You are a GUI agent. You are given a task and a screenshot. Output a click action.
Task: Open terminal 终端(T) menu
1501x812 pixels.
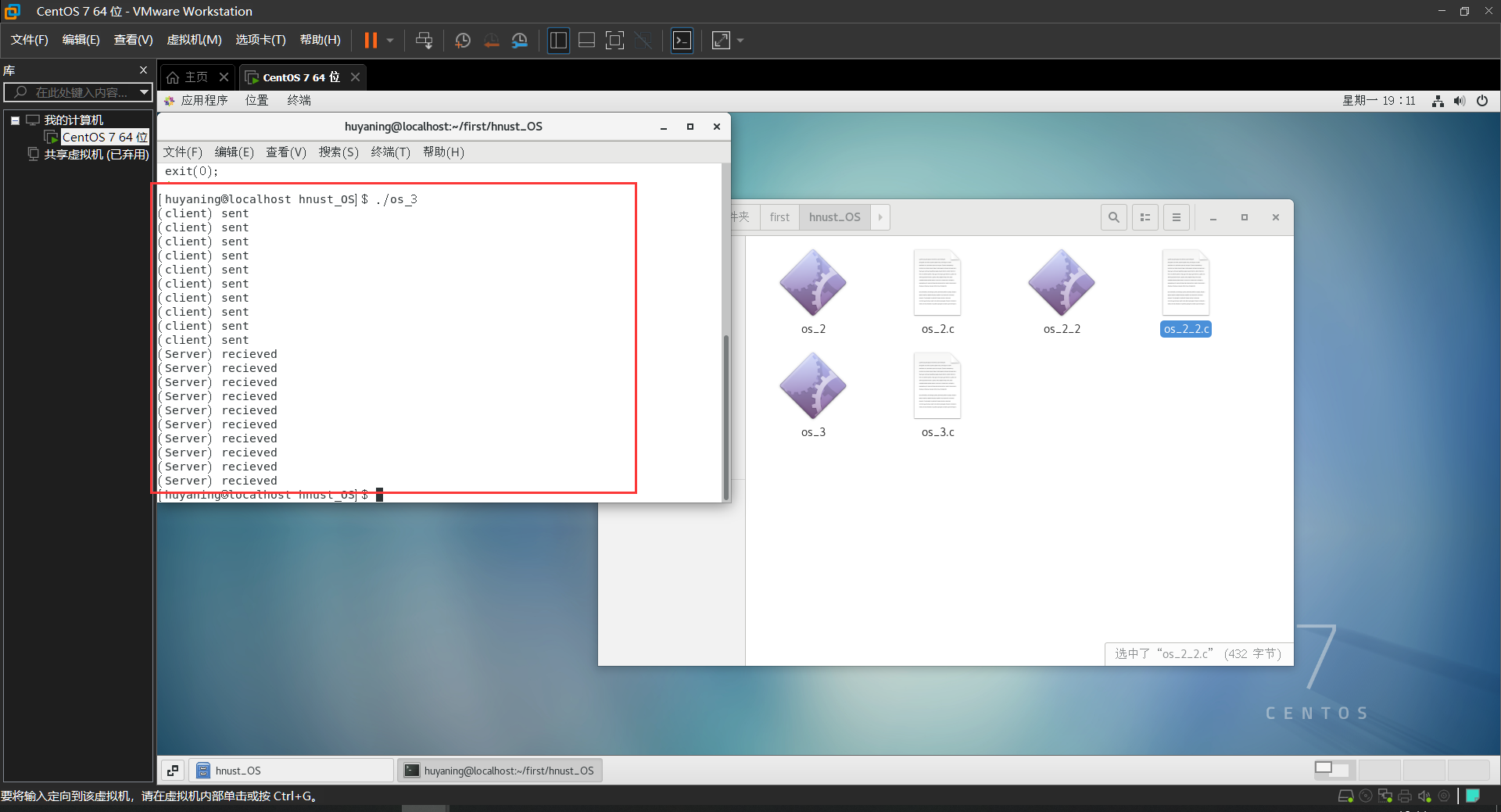coord(391,152)
